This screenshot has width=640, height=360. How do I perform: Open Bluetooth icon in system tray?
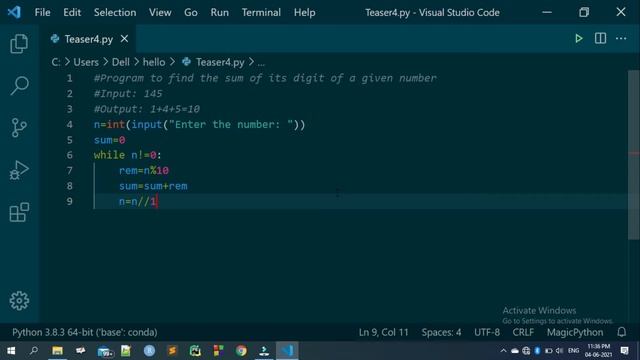click(x=537, y=351)
